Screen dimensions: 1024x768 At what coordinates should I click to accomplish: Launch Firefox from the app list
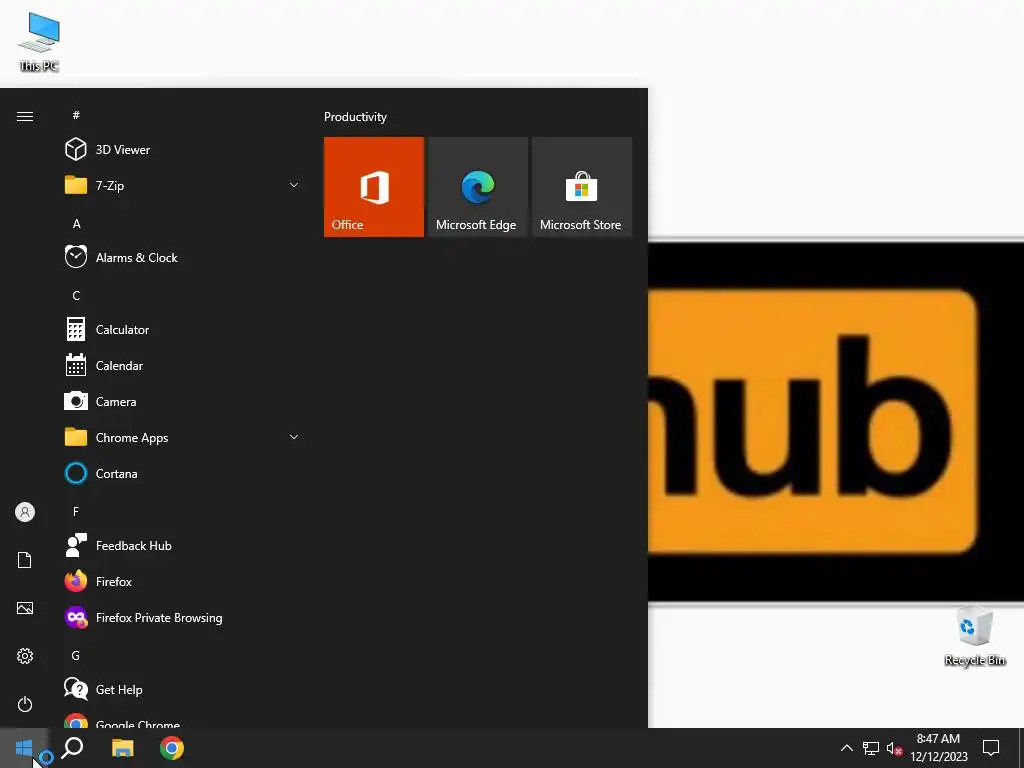point(183,581)
